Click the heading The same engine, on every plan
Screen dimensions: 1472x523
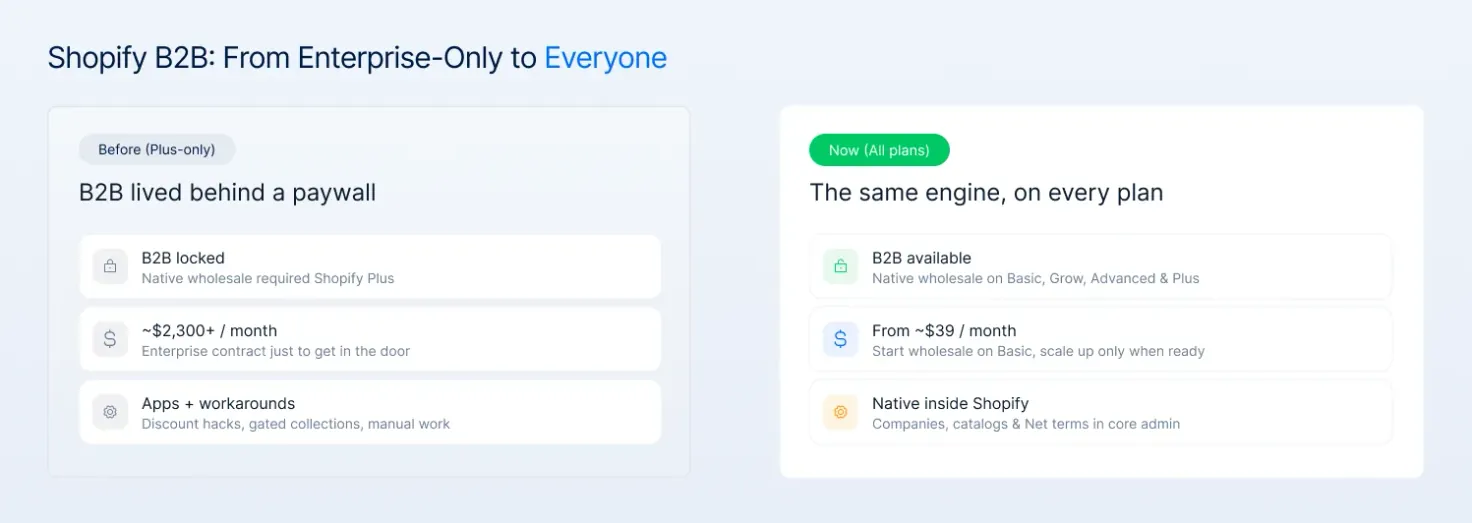[986, 193]
